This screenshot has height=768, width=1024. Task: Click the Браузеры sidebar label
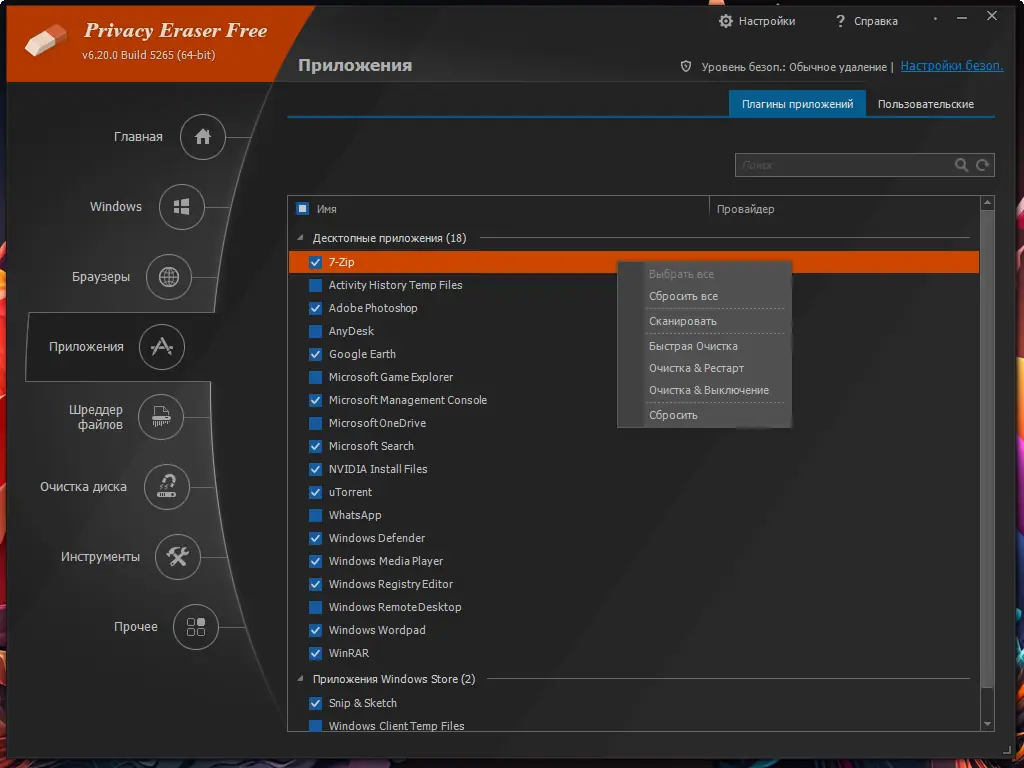[x=101, y=277]
